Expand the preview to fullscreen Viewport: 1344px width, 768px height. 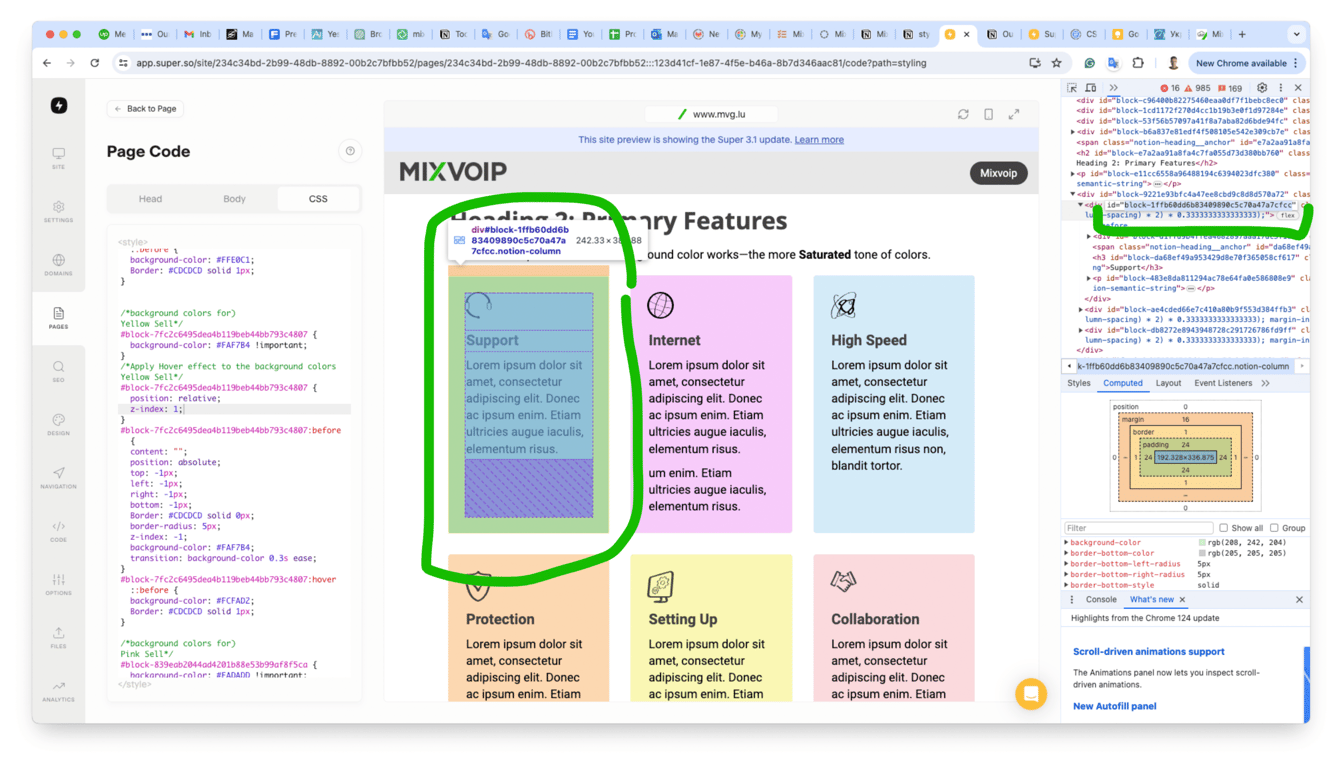1014,114
